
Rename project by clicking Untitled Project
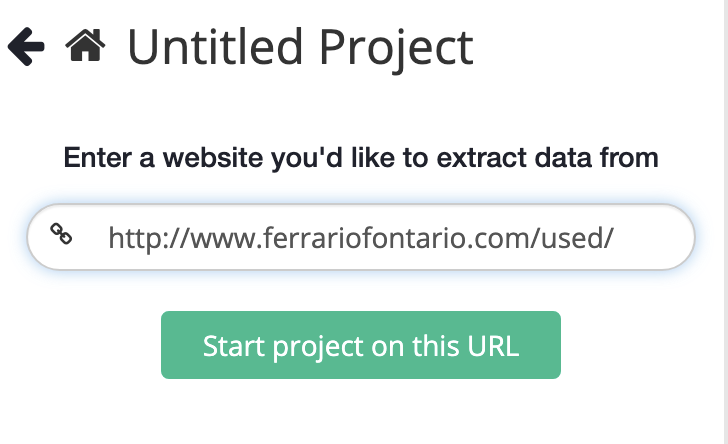pyautogui.click(x=300, y=47)
